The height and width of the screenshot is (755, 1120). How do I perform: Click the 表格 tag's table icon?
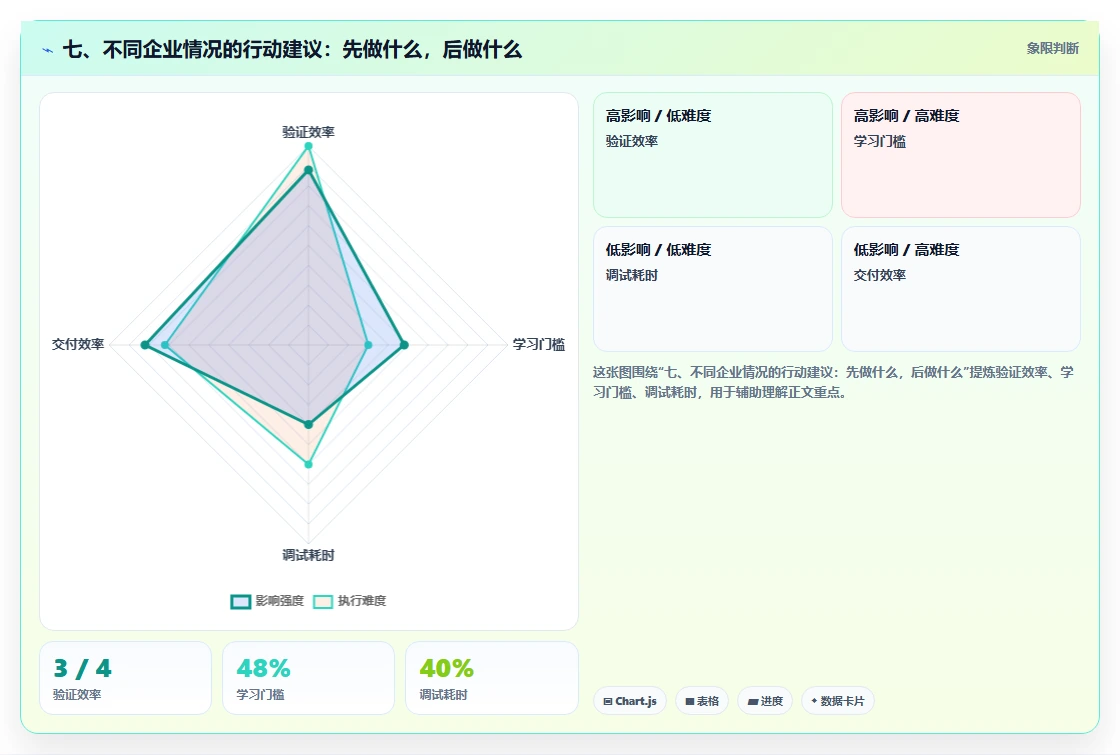pyautogui.click(x=690, y=701)
